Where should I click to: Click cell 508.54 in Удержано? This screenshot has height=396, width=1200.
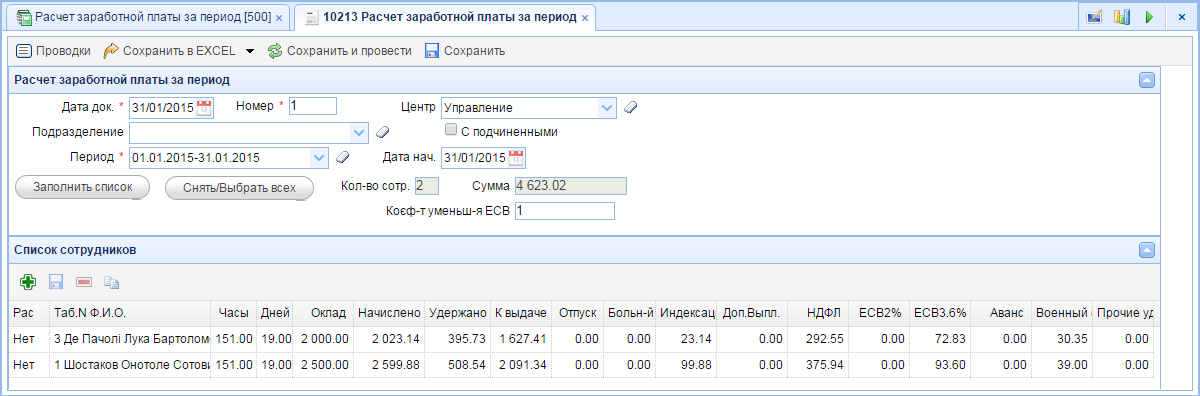point(458,365)
